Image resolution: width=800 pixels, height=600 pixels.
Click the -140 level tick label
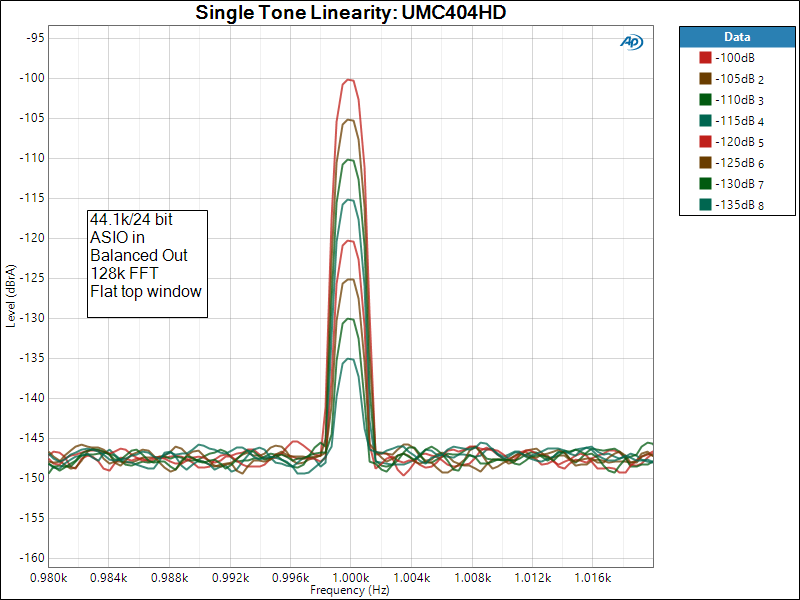32,398
